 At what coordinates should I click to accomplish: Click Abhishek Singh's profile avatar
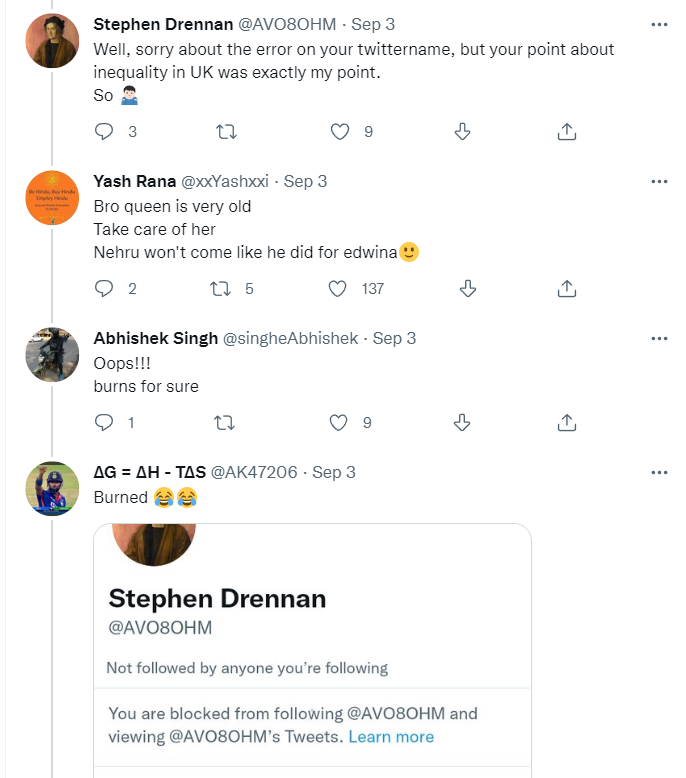[x=52, y=354]
